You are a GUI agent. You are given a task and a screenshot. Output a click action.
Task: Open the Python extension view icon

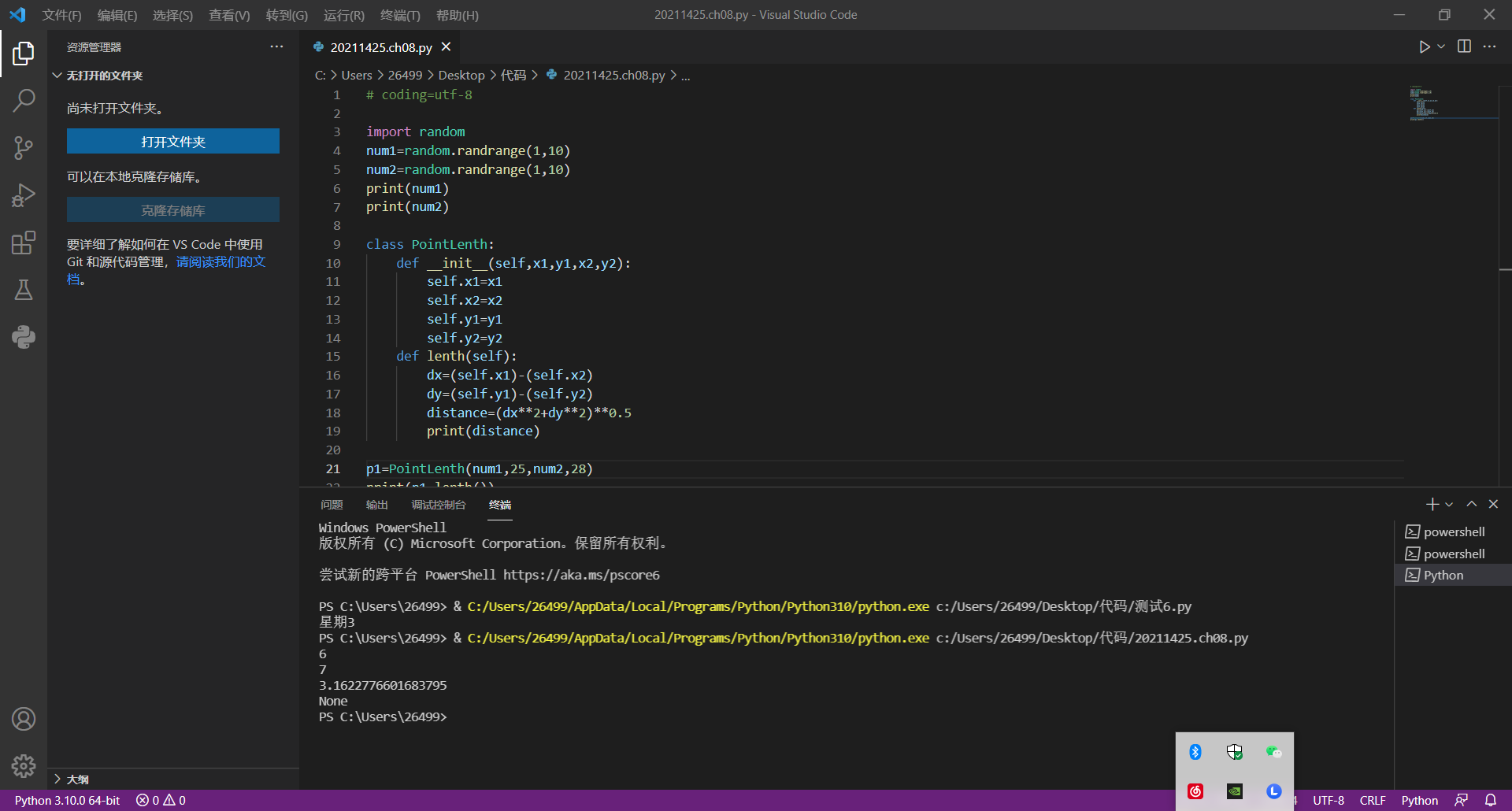(x=24, y=337)
